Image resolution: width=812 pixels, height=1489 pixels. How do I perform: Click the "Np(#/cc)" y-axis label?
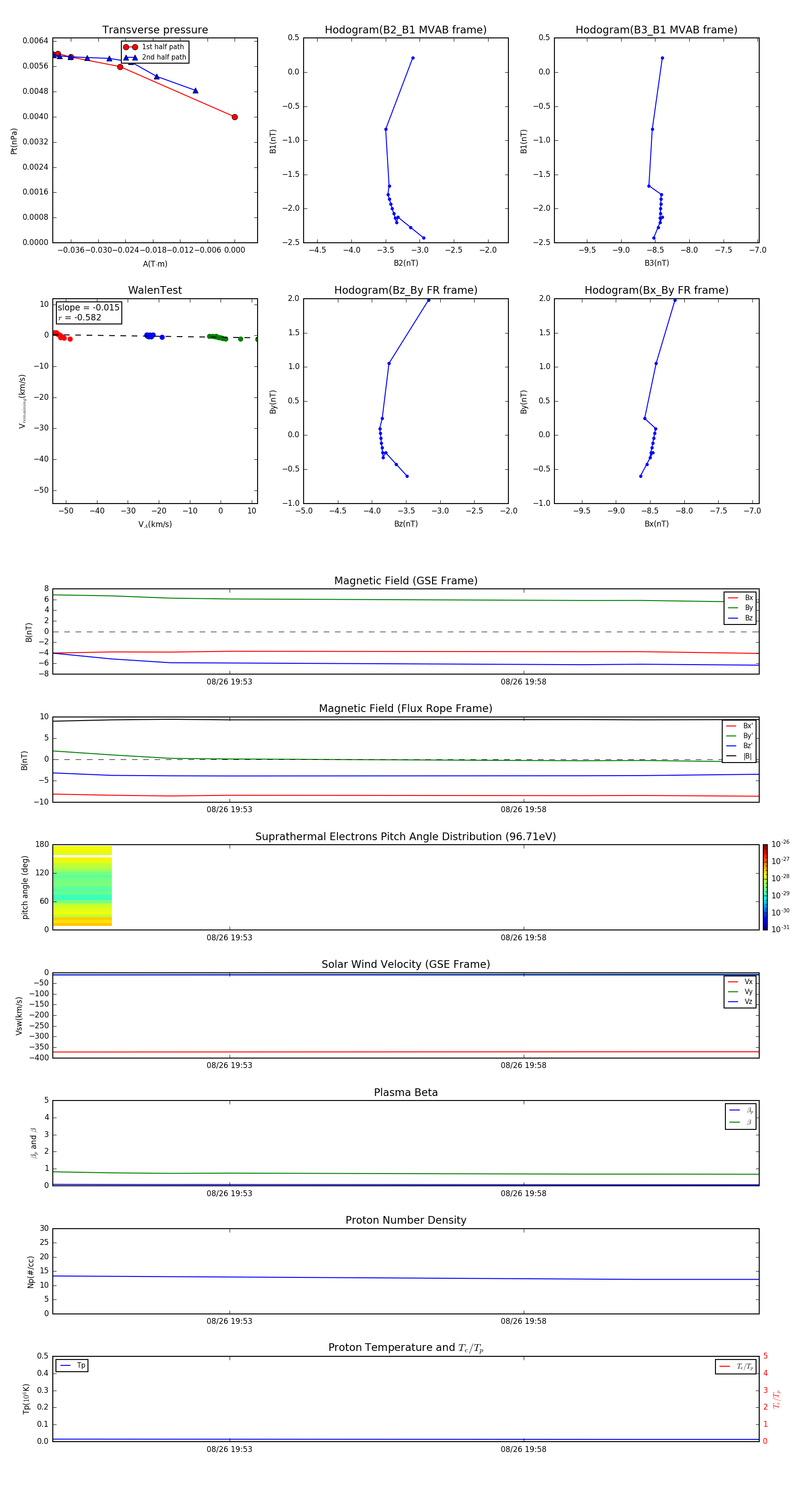coord(31,1272)
